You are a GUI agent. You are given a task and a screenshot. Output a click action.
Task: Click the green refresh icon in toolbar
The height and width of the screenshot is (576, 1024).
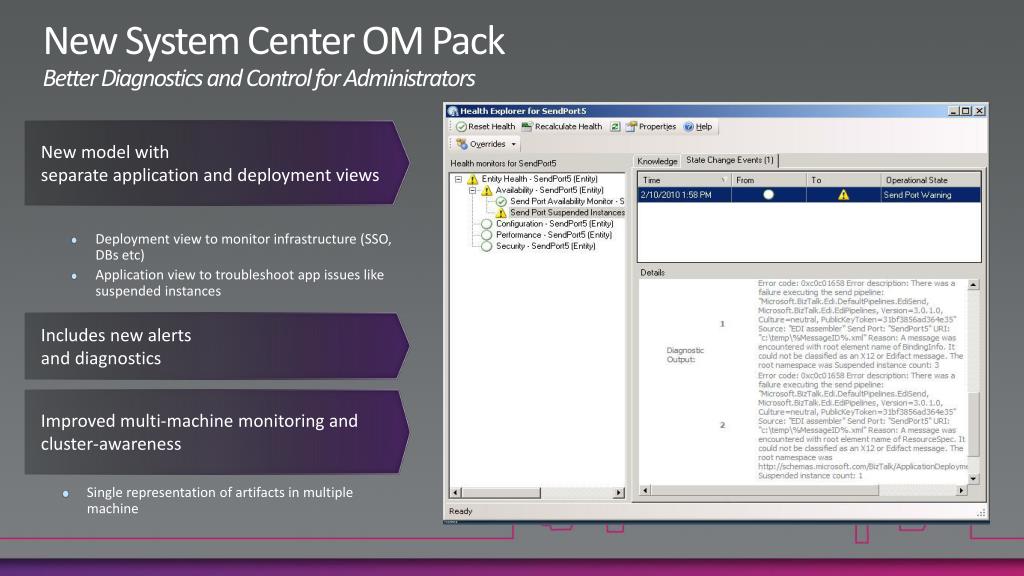pos(615,127)
